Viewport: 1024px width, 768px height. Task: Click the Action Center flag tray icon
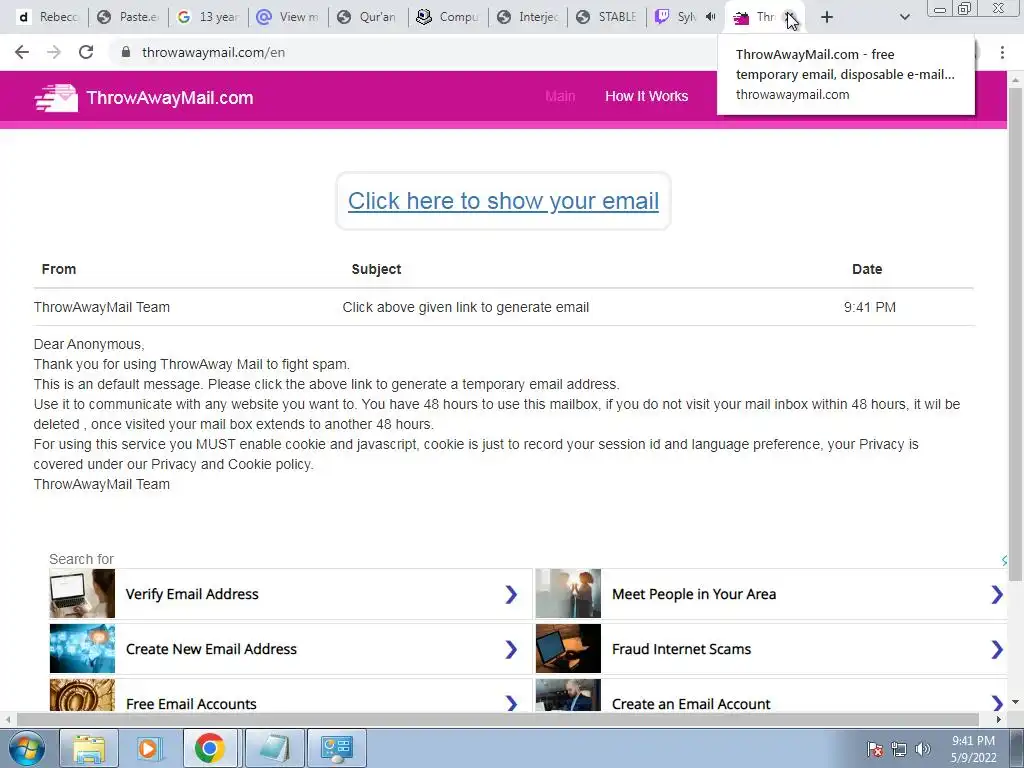874,749
